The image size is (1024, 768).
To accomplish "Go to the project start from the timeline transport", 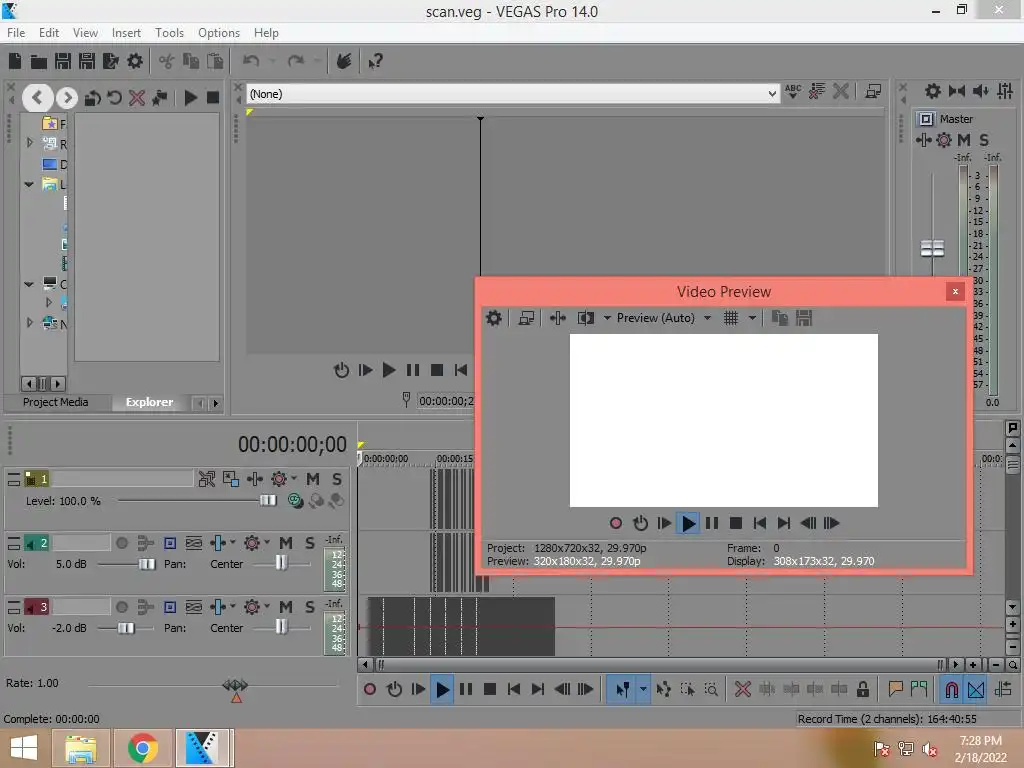I will [x=513, y=689].
